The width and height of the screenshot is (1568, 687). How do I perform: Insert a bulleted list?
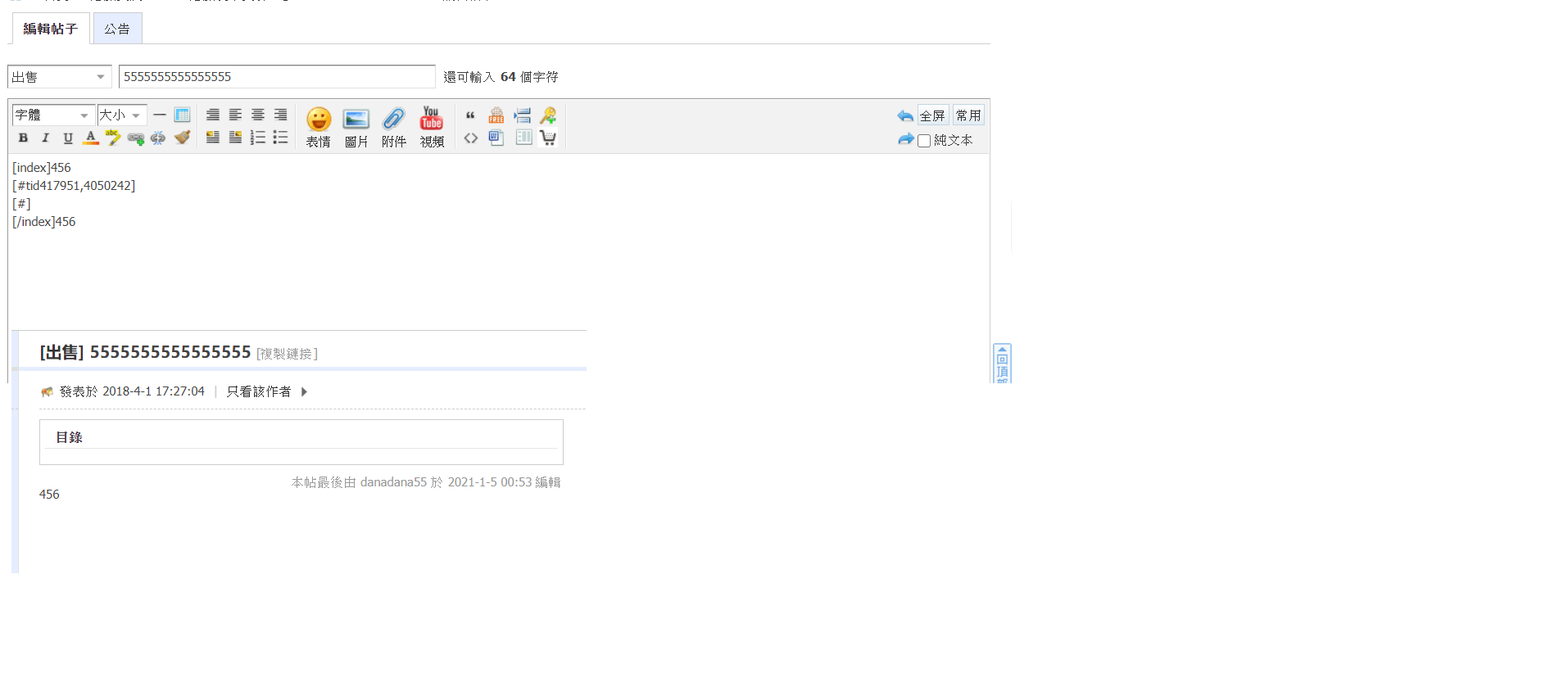tap(280, 138)
